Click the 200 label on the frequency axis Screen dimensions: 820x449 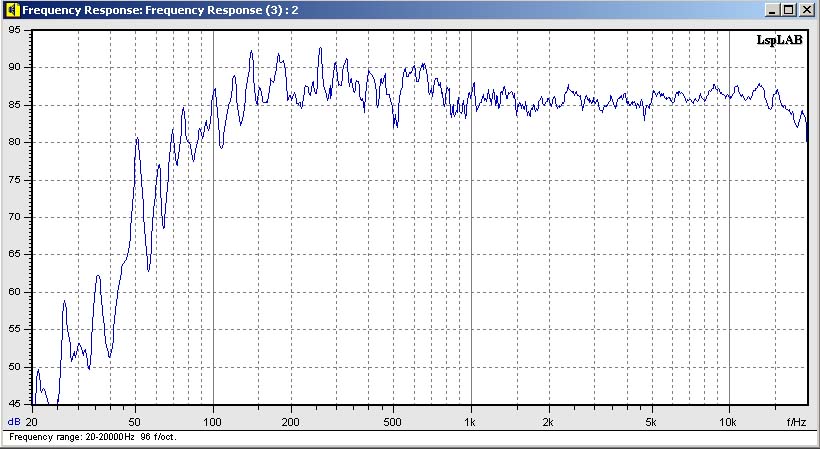pos(290,422)
